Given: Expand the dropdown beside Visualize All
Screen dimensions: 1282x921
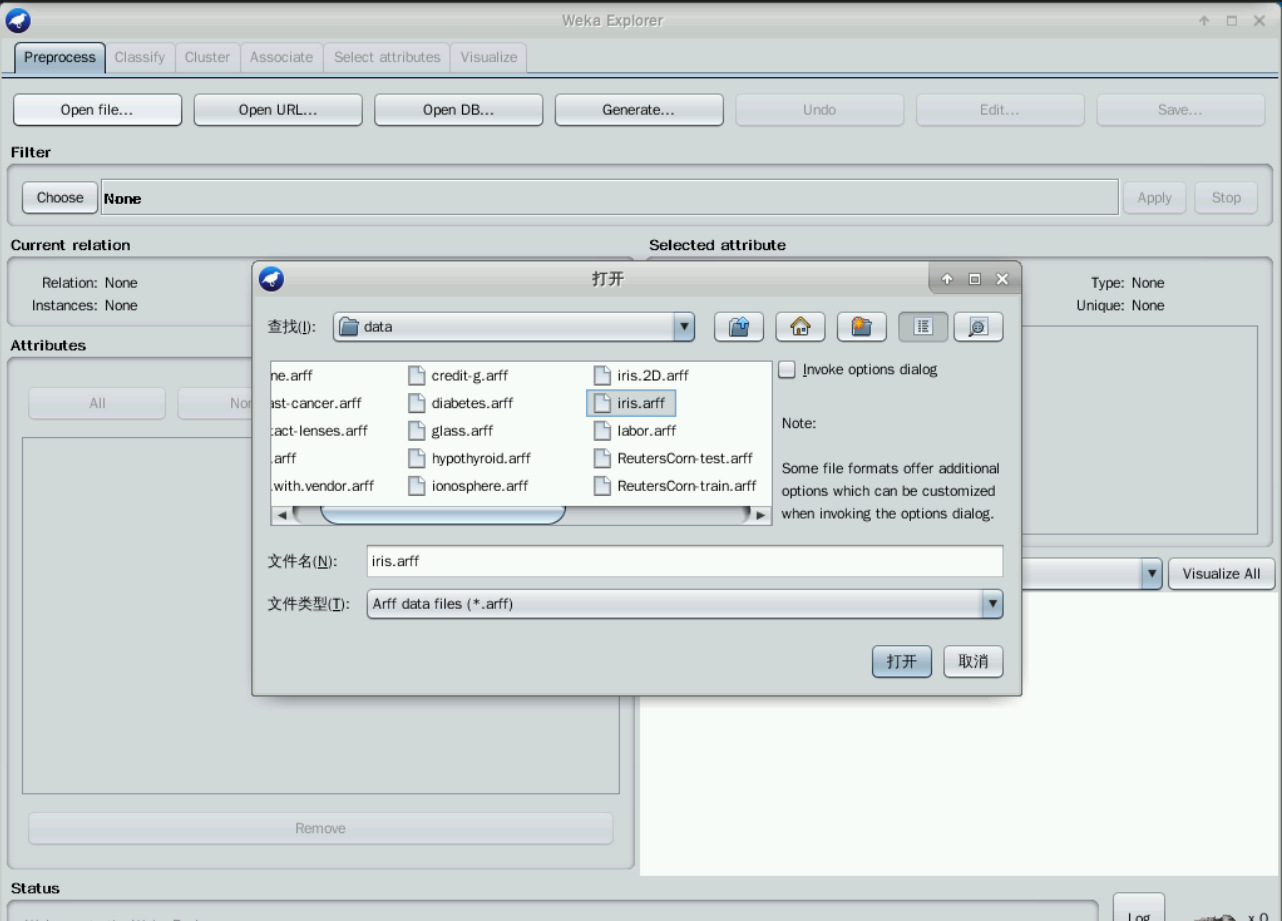Looking at the screenshot, I should [1152, 574].
